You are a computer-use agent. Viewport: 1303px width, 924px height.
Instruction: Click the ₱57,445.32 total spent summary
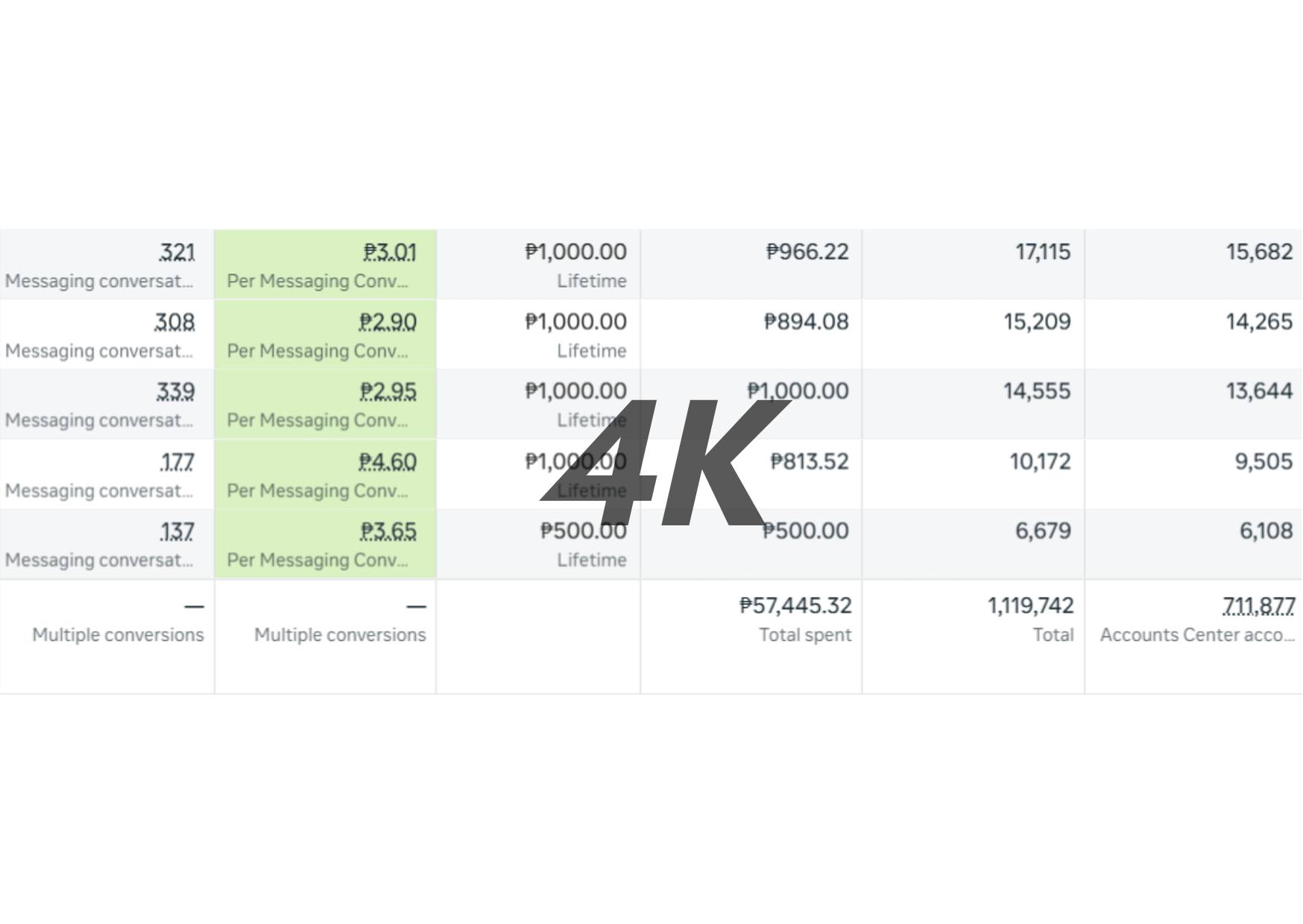(795, 606)
